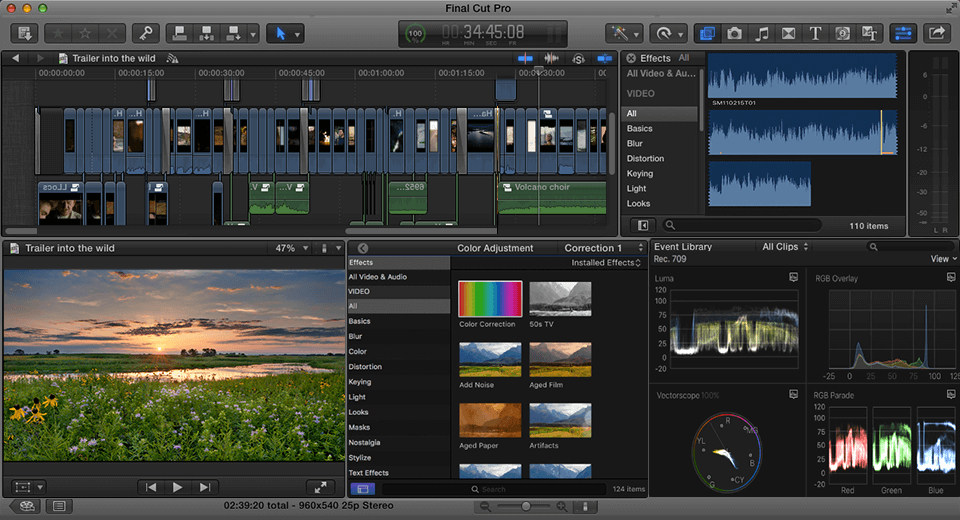Open RGB Overlay scope settings icon
Screen dimensions: 960x520
point(951,277)
